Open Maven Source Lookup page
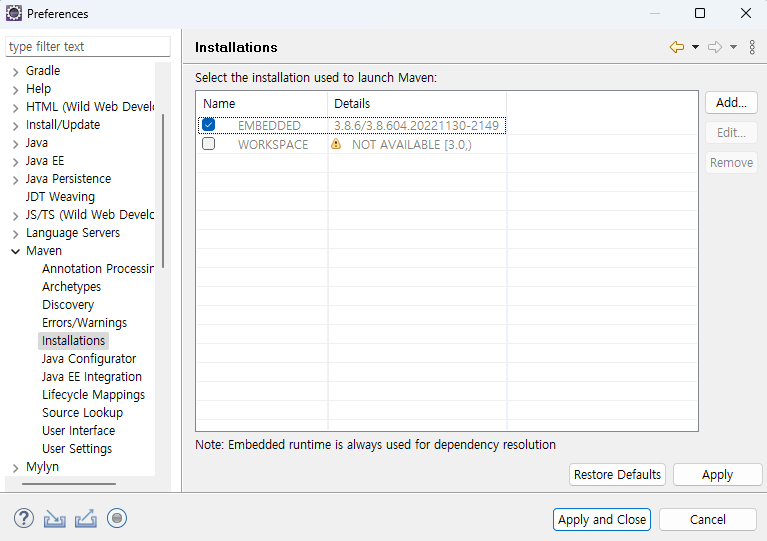This screenshot has width=767, height=541. [82, 413]
